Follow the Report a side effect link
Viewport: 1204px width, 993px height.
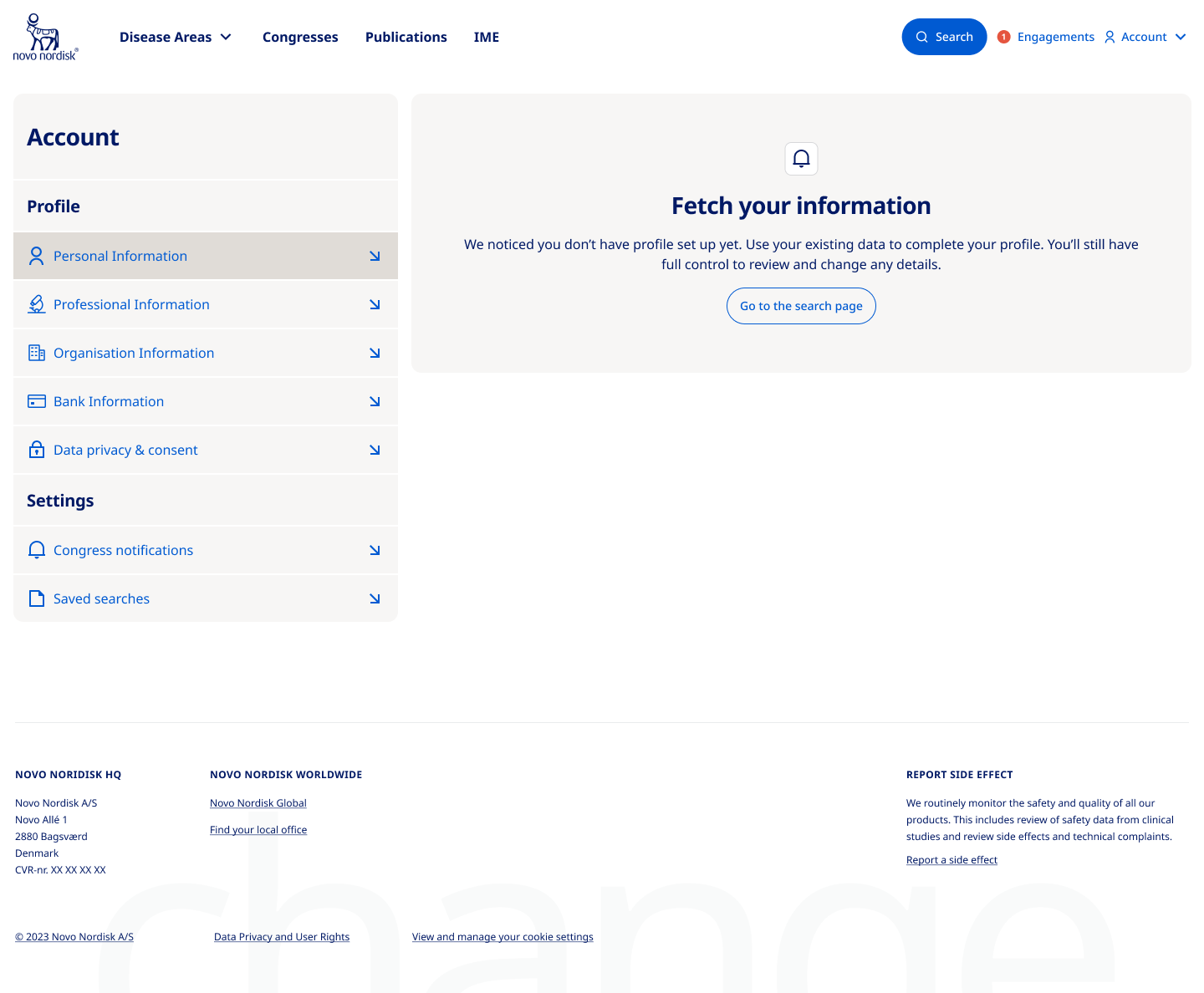951,860
